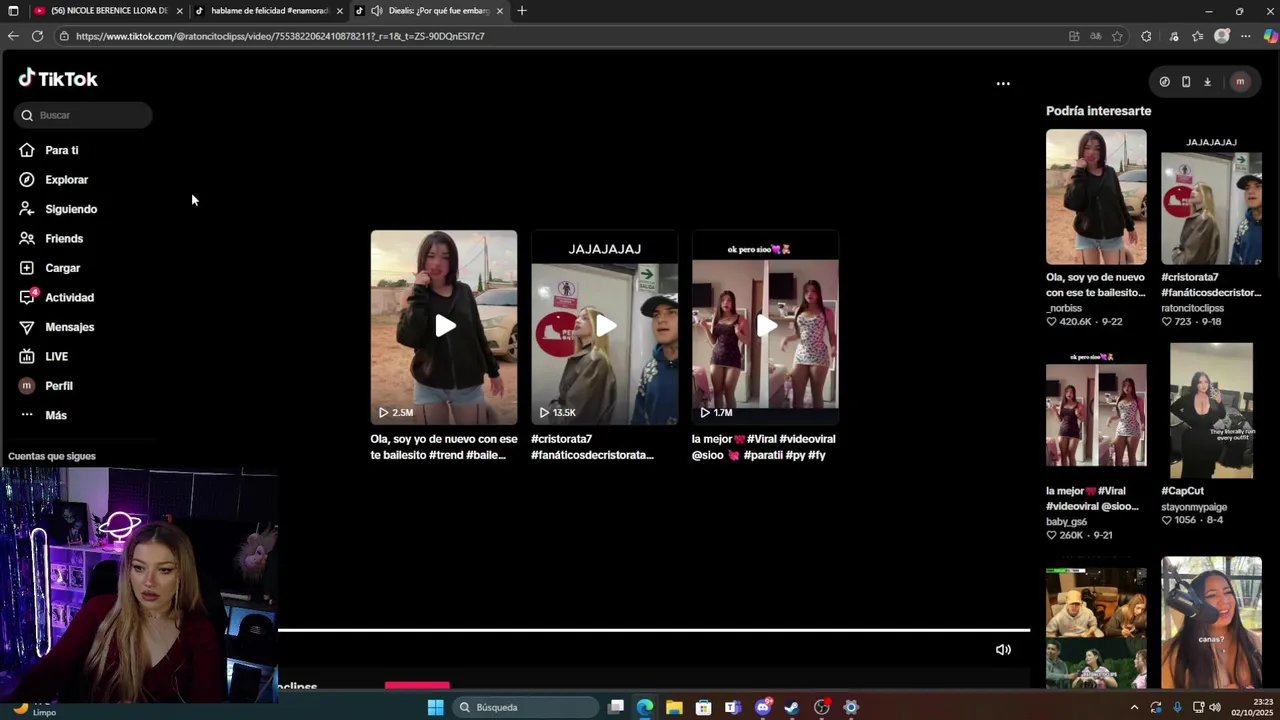Open #cristorata7 caption under center video
This screenshot has width=1280, height=720.
point(592,447)
